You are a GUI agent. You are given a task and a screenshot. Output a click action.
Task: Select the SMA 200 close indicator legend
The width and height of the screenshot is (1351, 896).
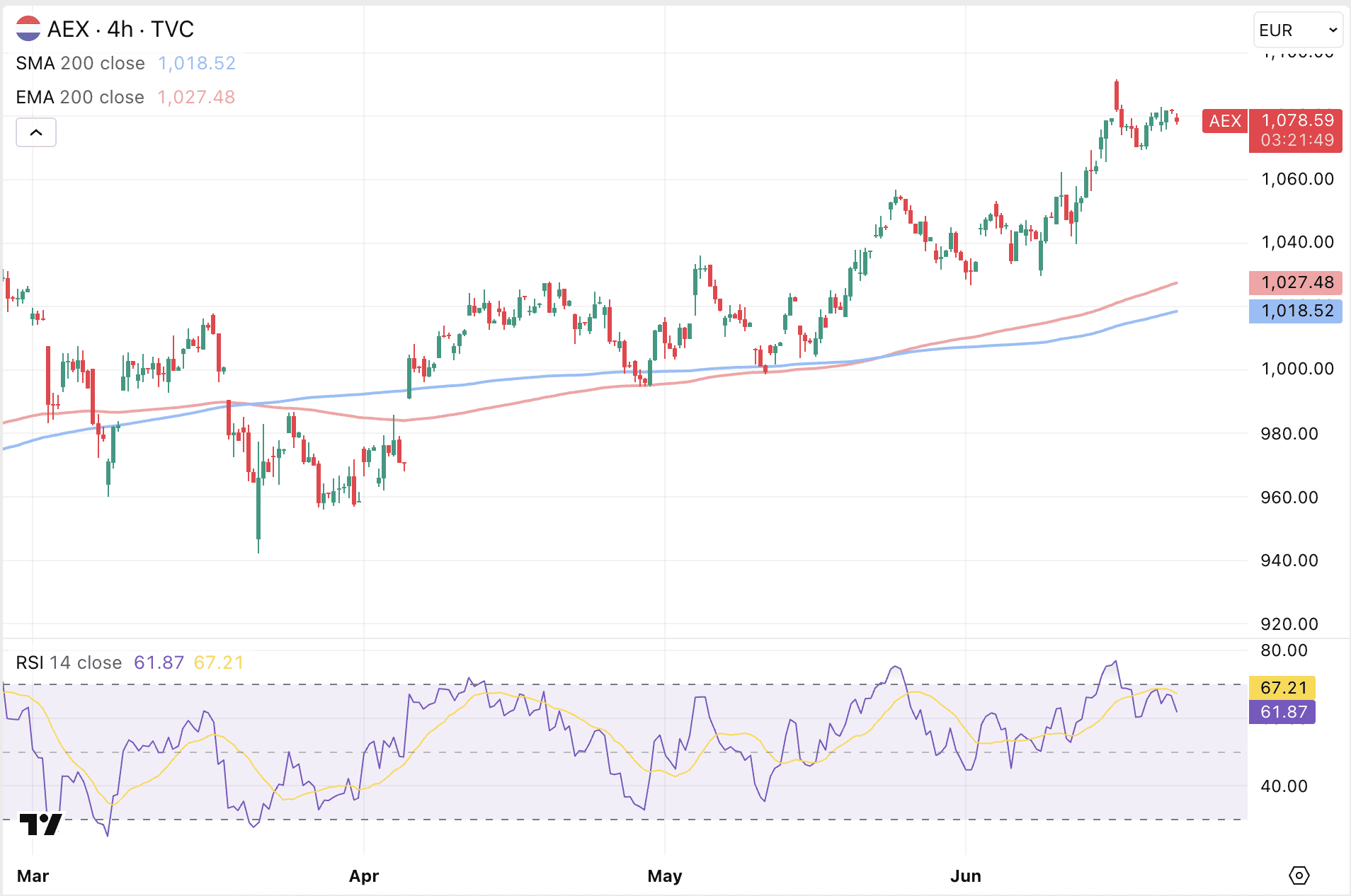80,63
